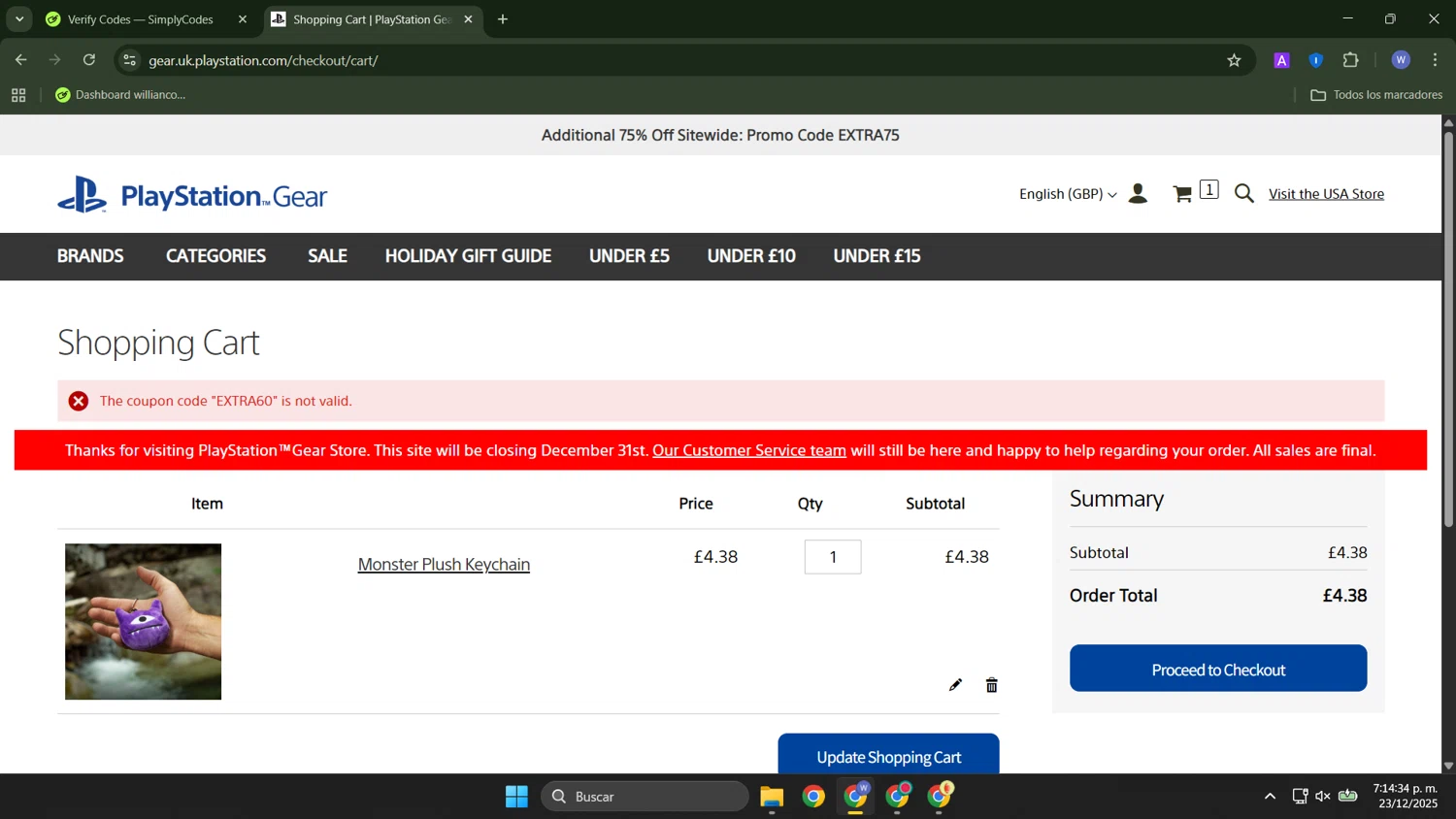Open the Extensions puzzle icon
This screenshot has height=819, width=1456.
[1351, 60]
